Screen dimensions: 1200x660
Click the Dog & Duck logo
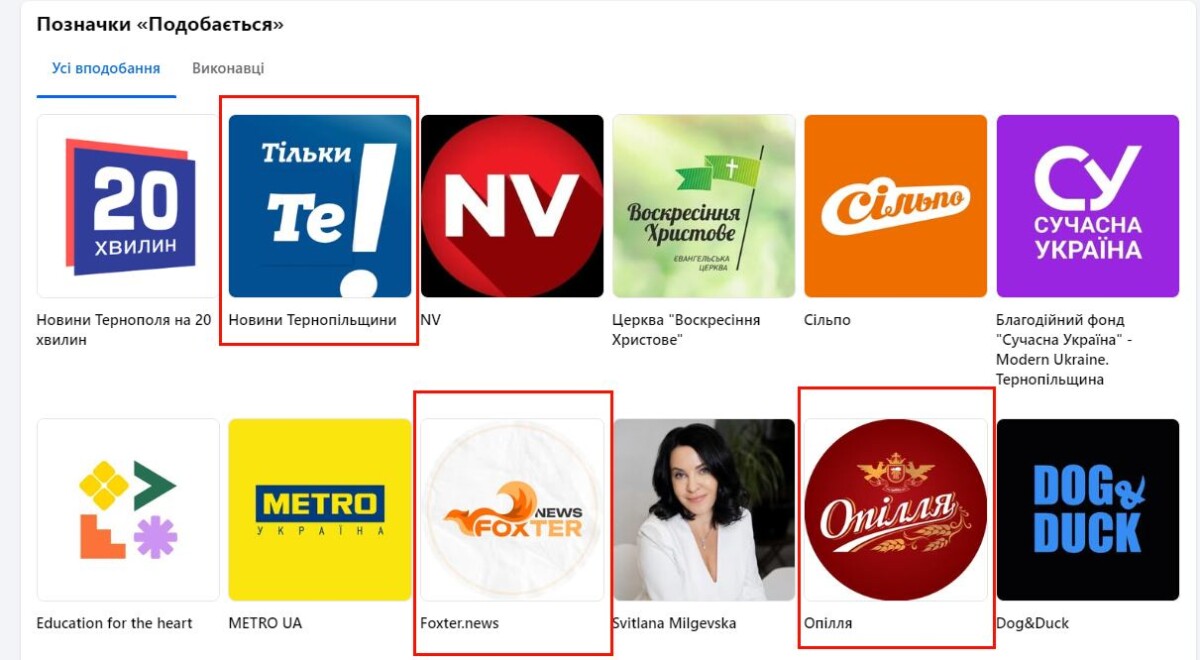click(1088, 510)
